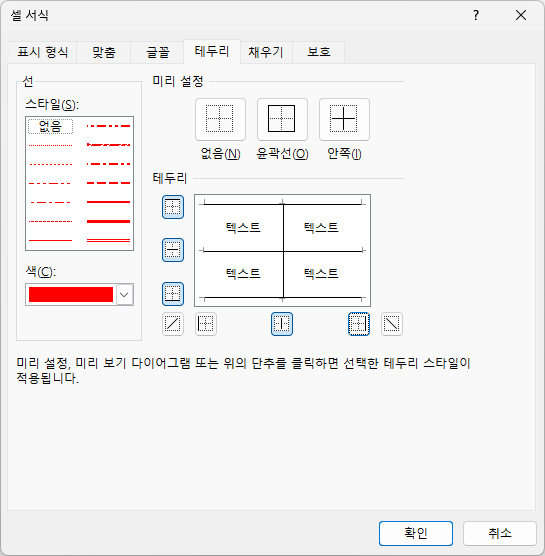
Task: Choose the medium dash-dot line style
Action: (109, 164)
